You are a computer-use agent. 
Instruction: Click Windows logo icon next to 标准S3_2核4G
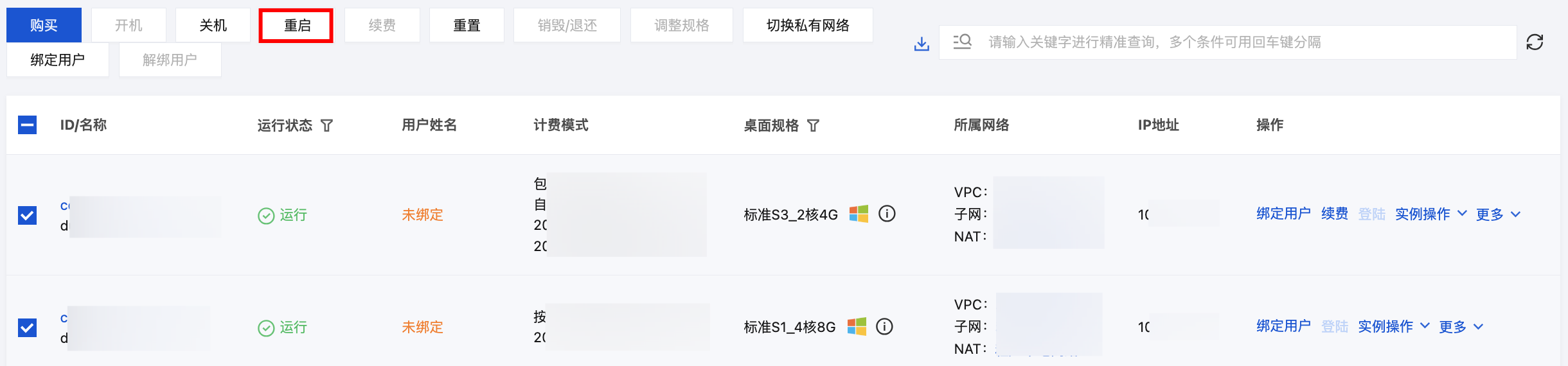click(x=859, y=214)
